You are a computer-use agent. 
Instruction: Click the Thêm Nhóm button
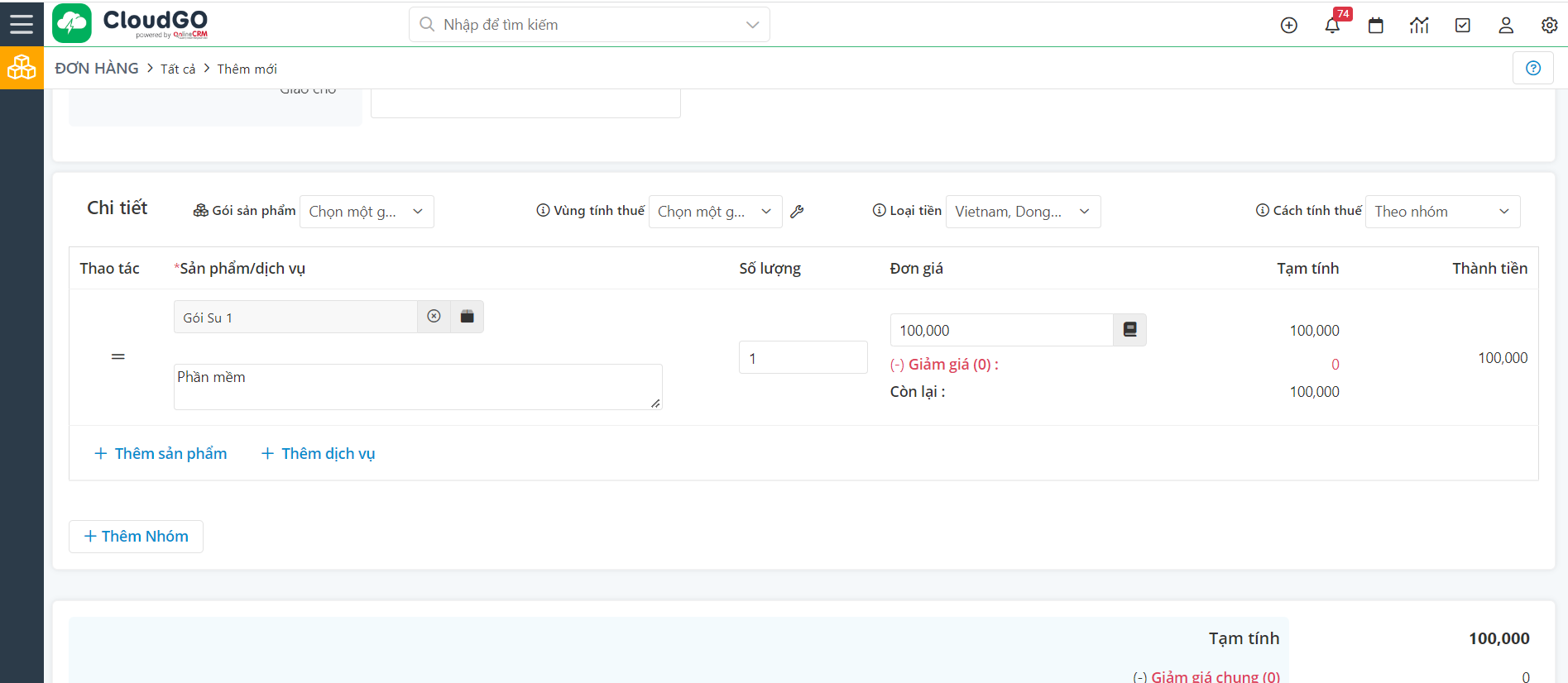(x=136, y=536)
